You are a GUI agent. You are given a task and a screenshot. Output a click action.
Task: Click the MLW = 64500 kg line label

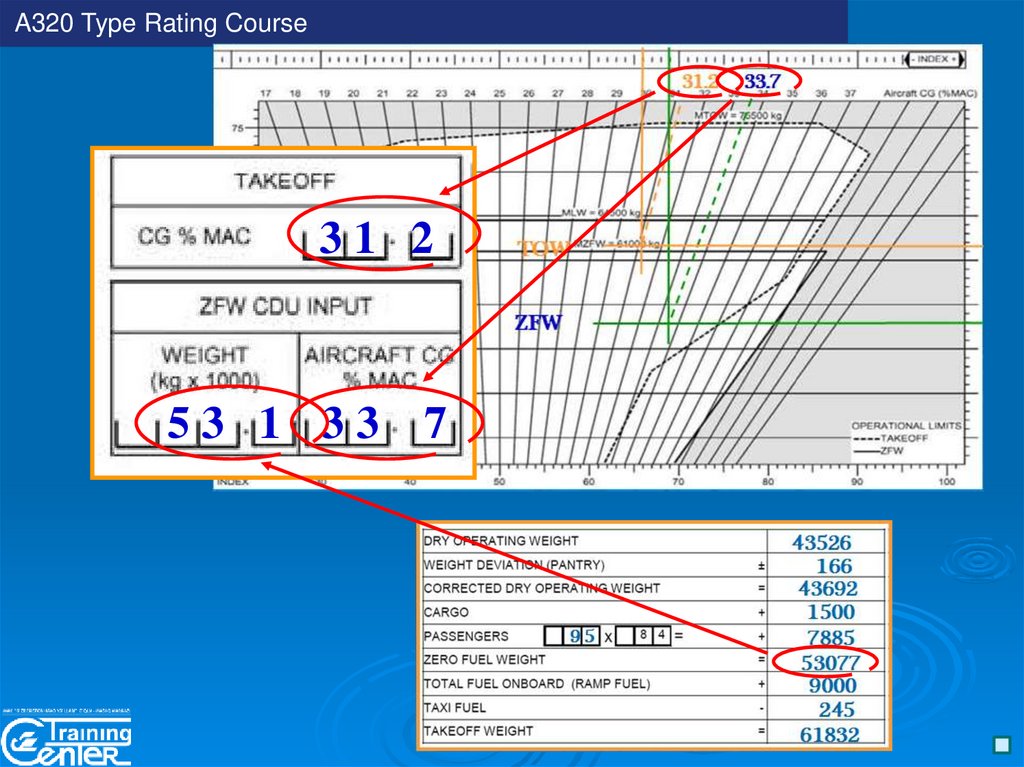pos(601,213)
